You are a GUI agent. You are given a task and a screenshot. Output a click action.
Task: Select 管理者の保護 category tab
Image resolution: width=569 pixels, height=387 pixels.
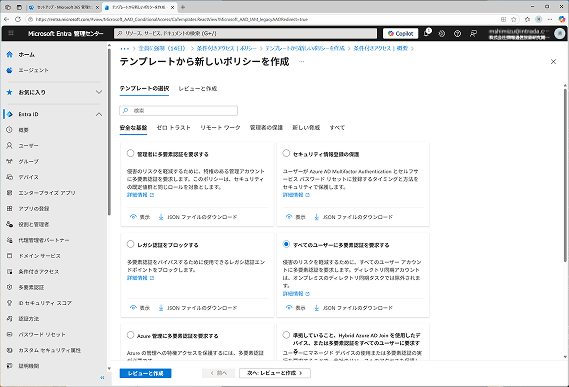266,128
